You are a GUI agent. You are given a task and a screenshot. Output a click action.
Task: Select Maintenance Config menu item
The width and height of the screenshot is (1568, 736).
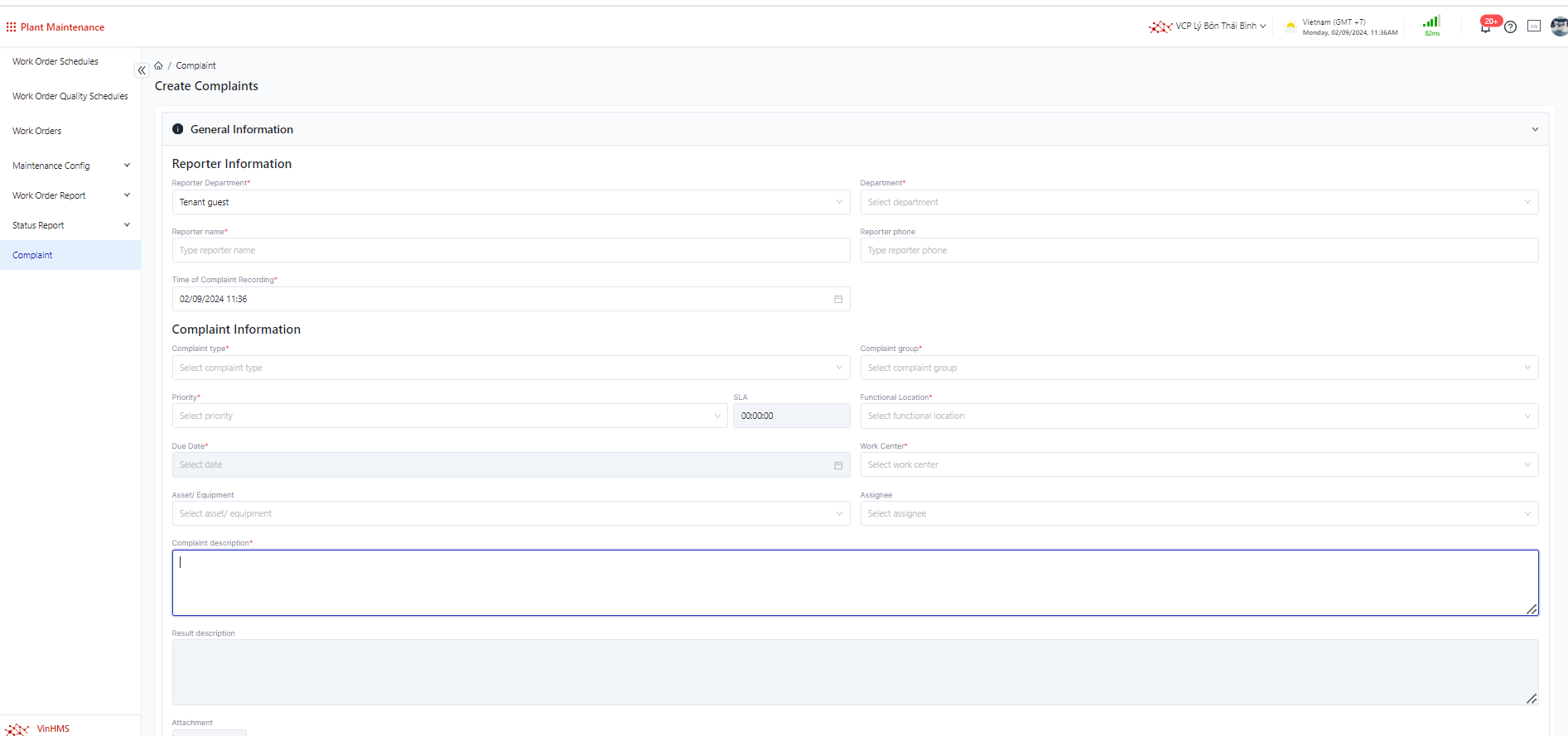[51, 166]
